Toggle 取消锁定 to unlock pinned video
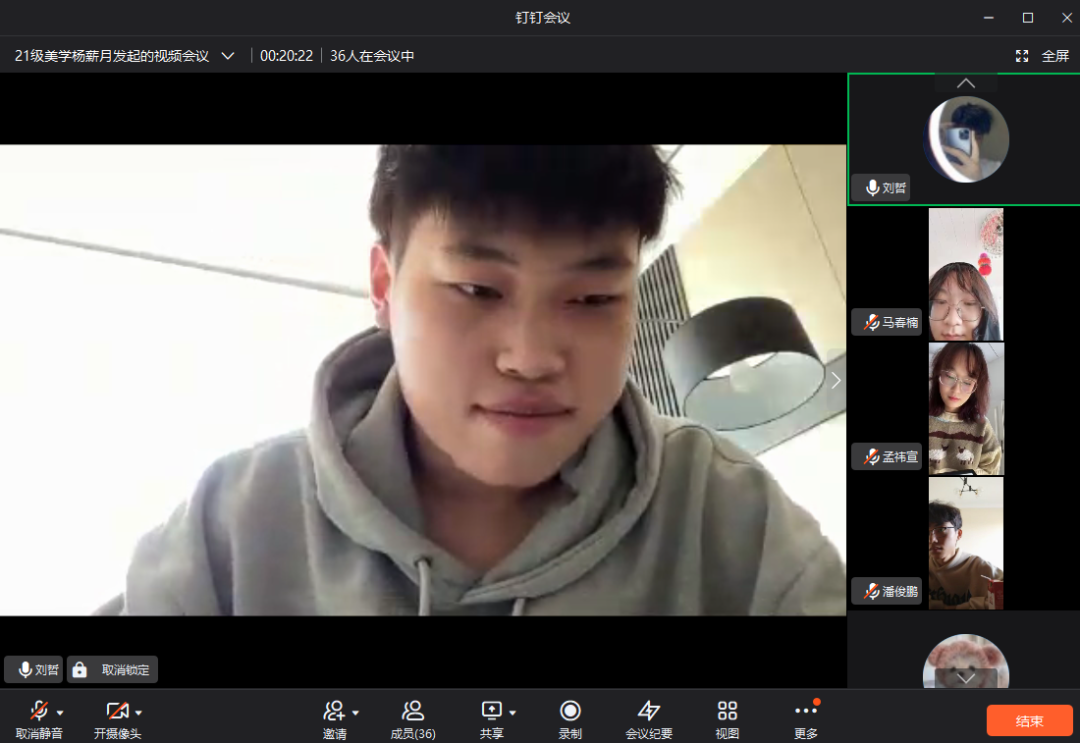The width and height of the screenshot is (1080, 743). (113, 670)
